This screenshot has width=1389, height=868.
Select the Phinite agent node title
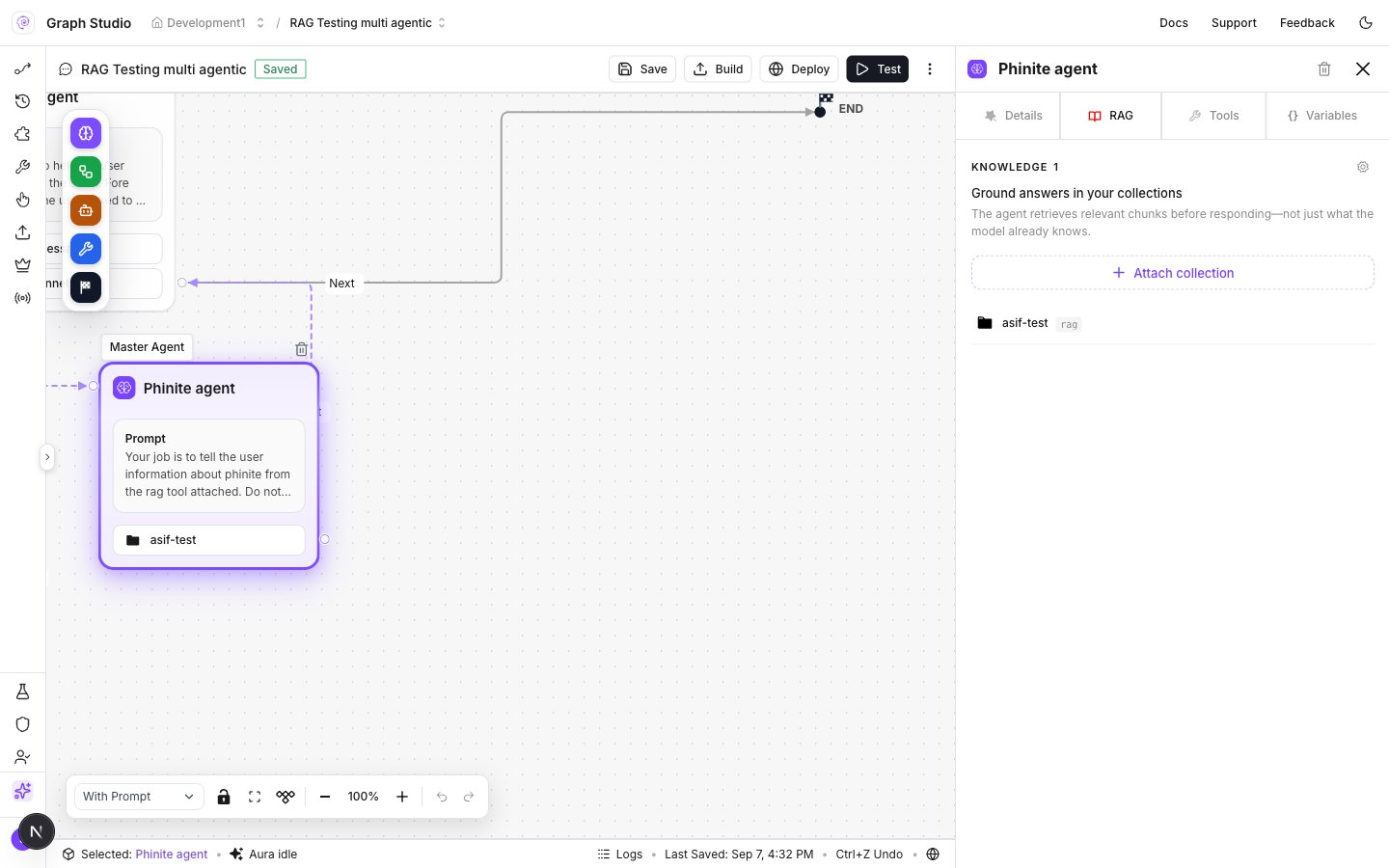click(x=189, y=388)
